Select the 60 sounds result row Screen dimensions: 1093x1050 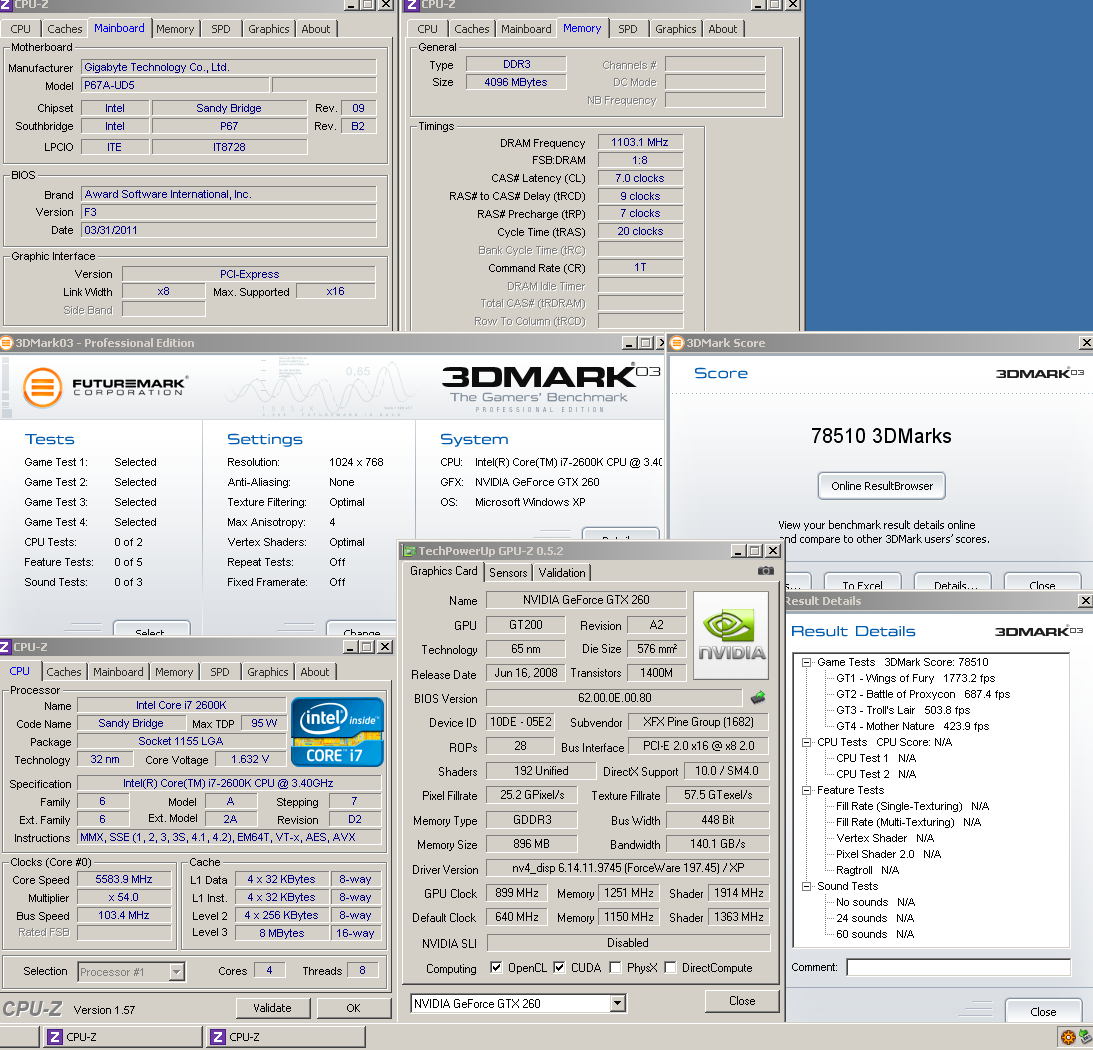click(x=875, y=934)
